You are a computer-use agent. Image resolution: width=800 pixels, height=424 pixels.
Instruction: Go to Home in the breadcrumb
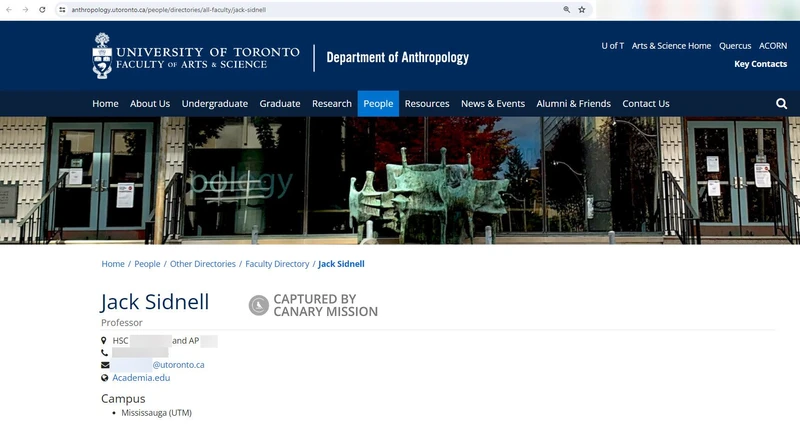[113, 264]
